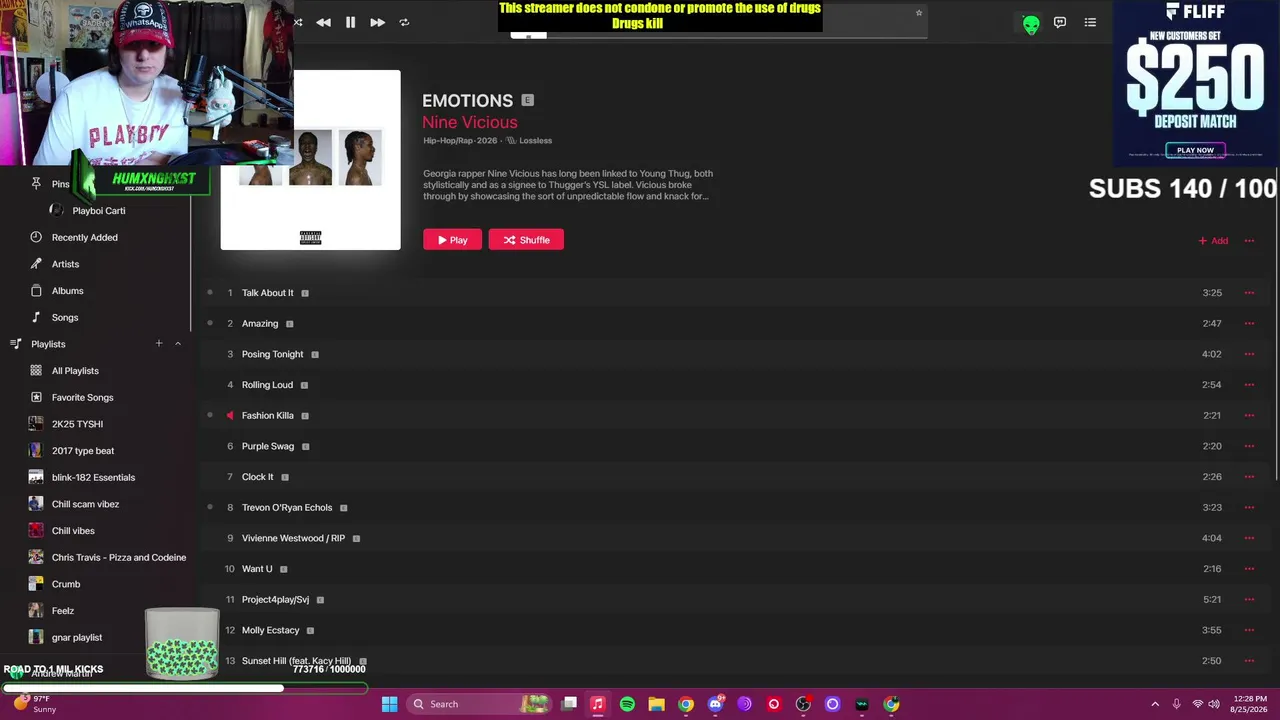This screenshot has height=720, width=1280.
Task: Open the Playing Next queue list
Action: [x=1090, y=22]
